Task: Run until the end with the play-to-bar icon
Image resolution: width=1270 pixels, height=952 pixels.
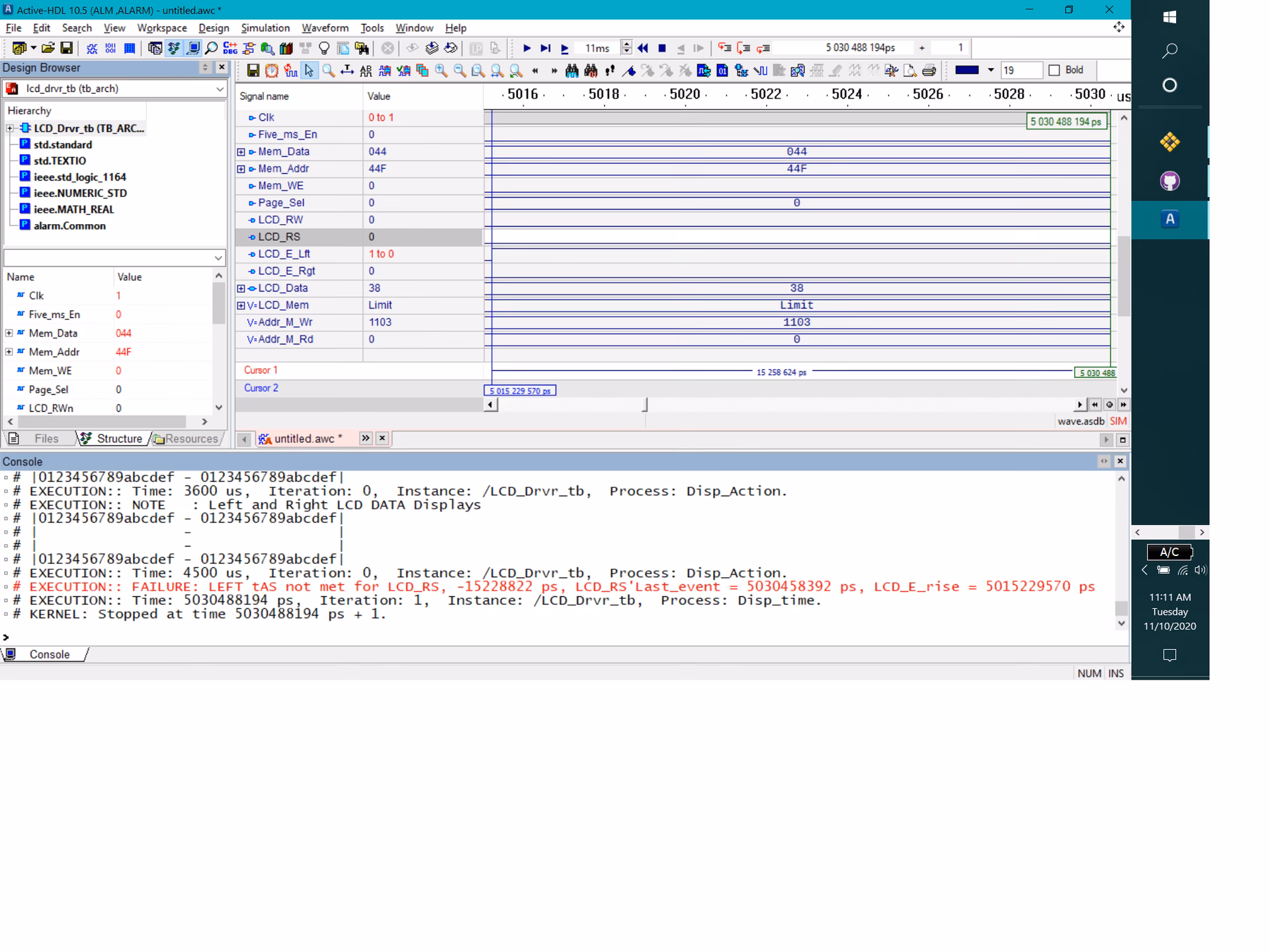Action: point(545,48)
